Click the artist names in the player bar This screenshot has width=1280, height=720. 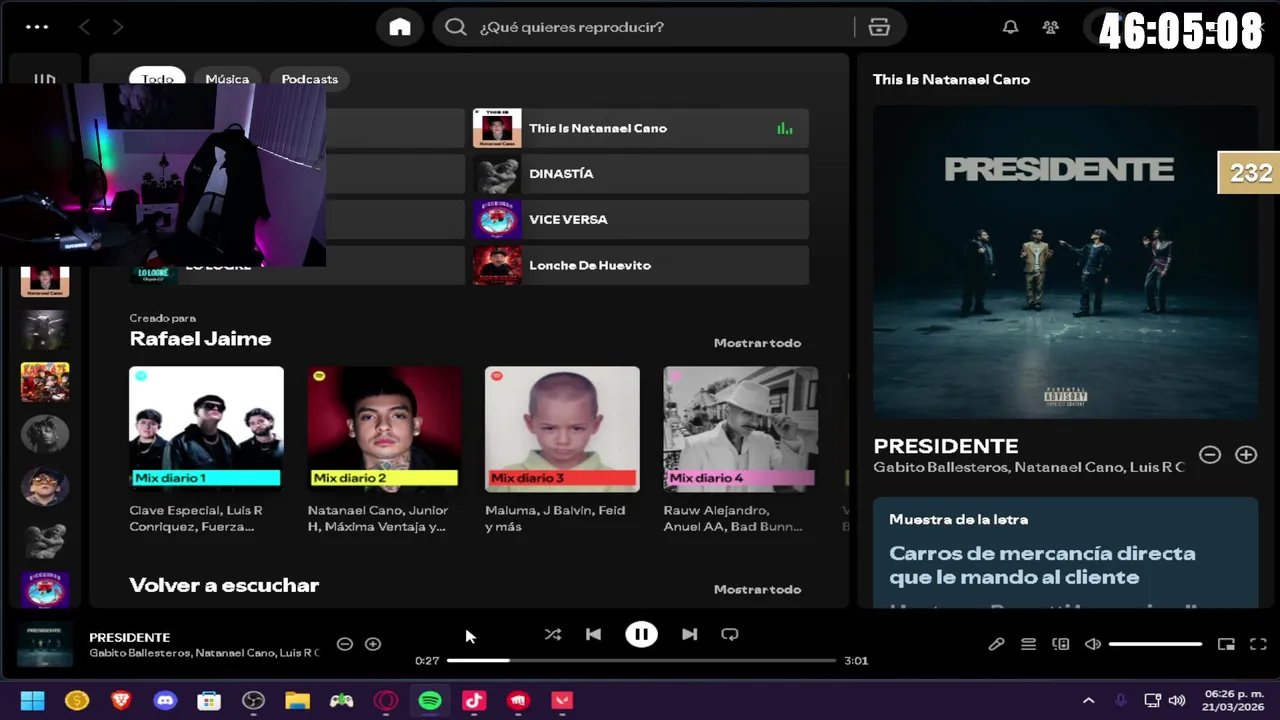(204, 653)
